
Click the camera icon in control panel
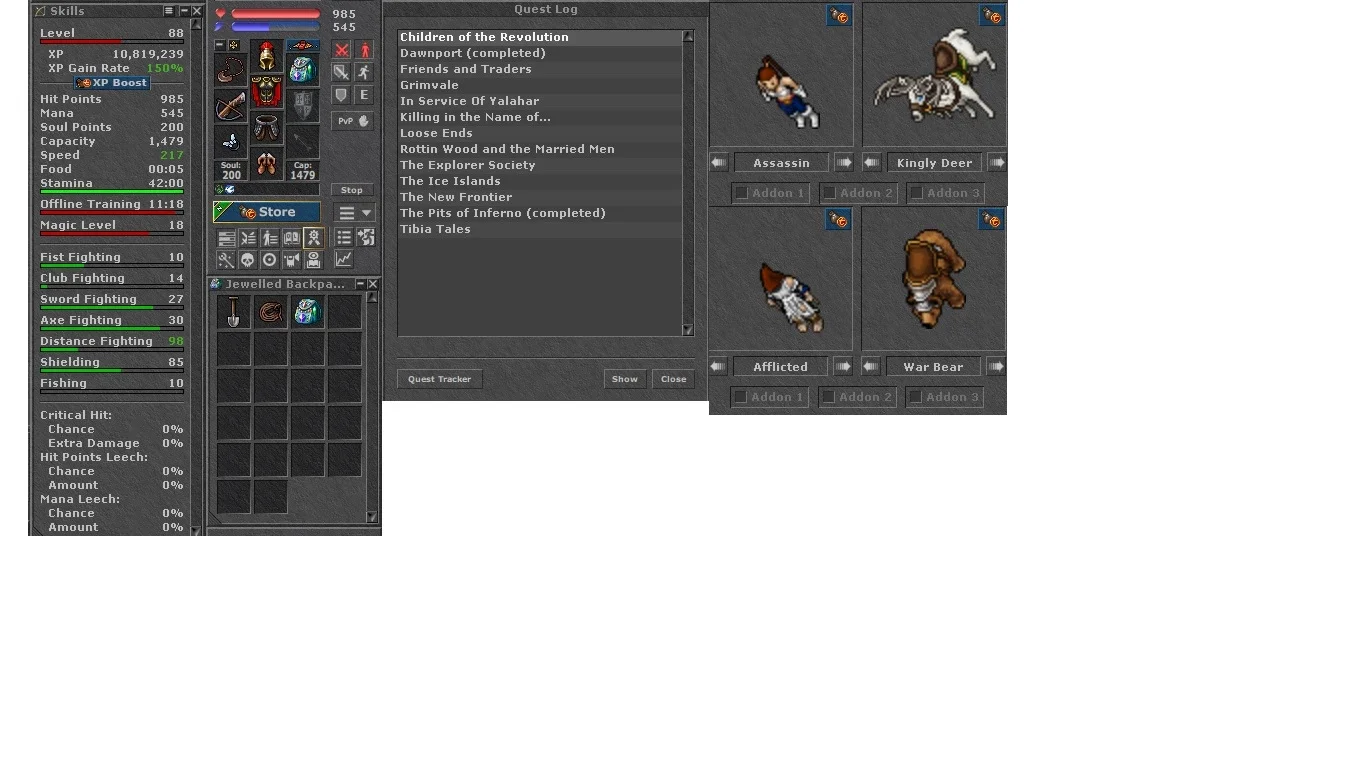(x=292, y=260)
